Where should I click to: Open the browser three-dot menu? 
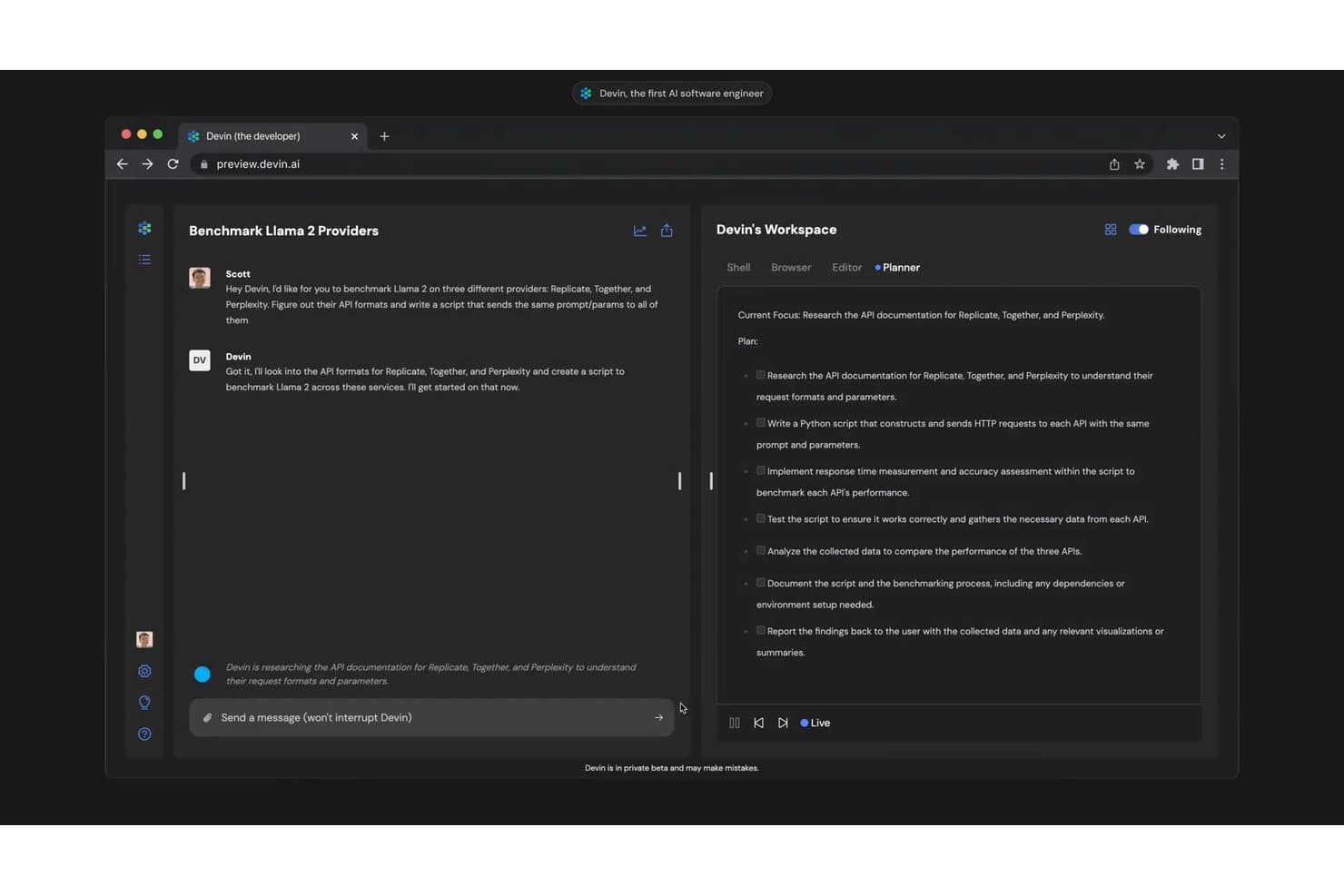point(1222,164)
